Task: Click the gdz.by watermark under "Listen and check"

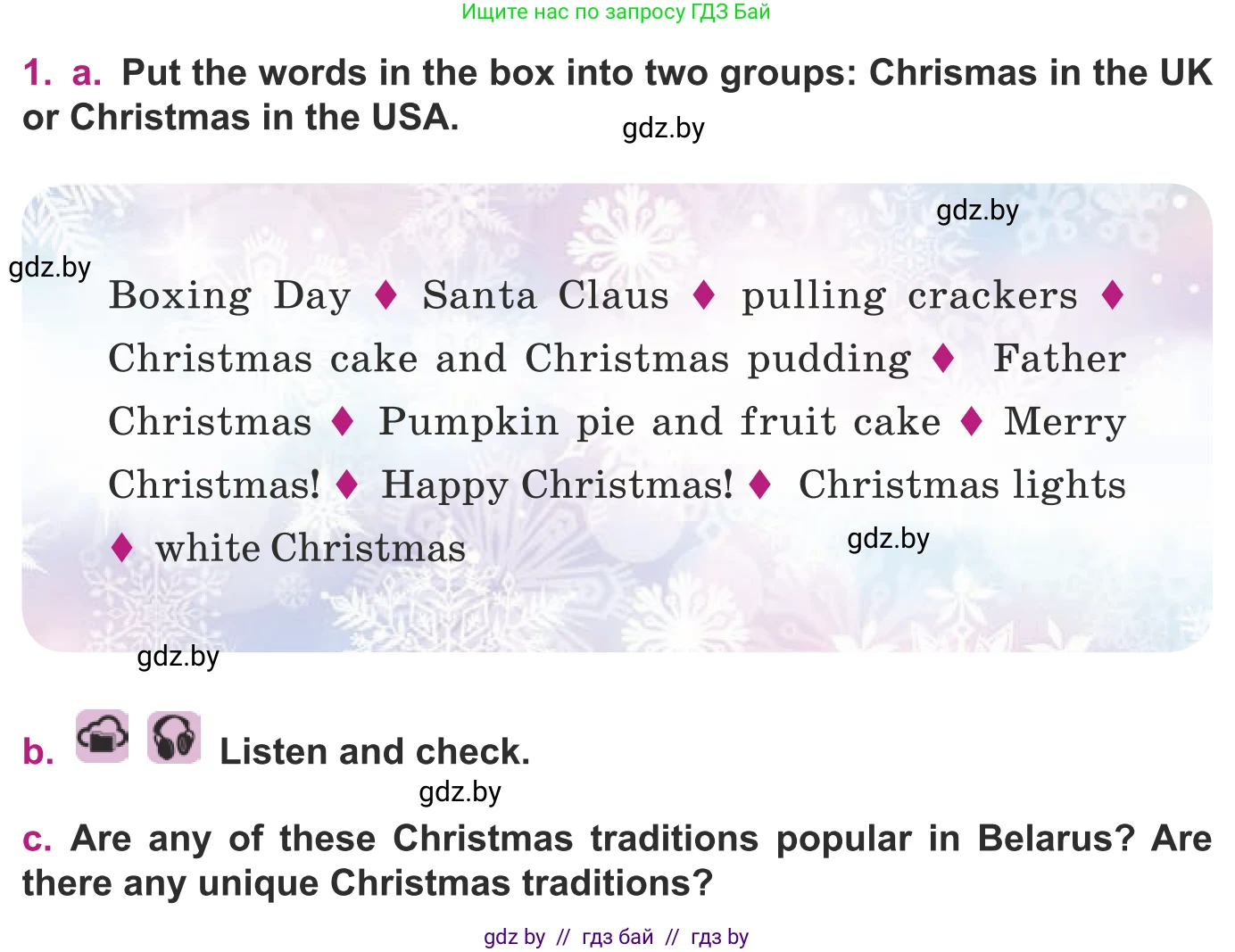Action: tap(460, 792)
